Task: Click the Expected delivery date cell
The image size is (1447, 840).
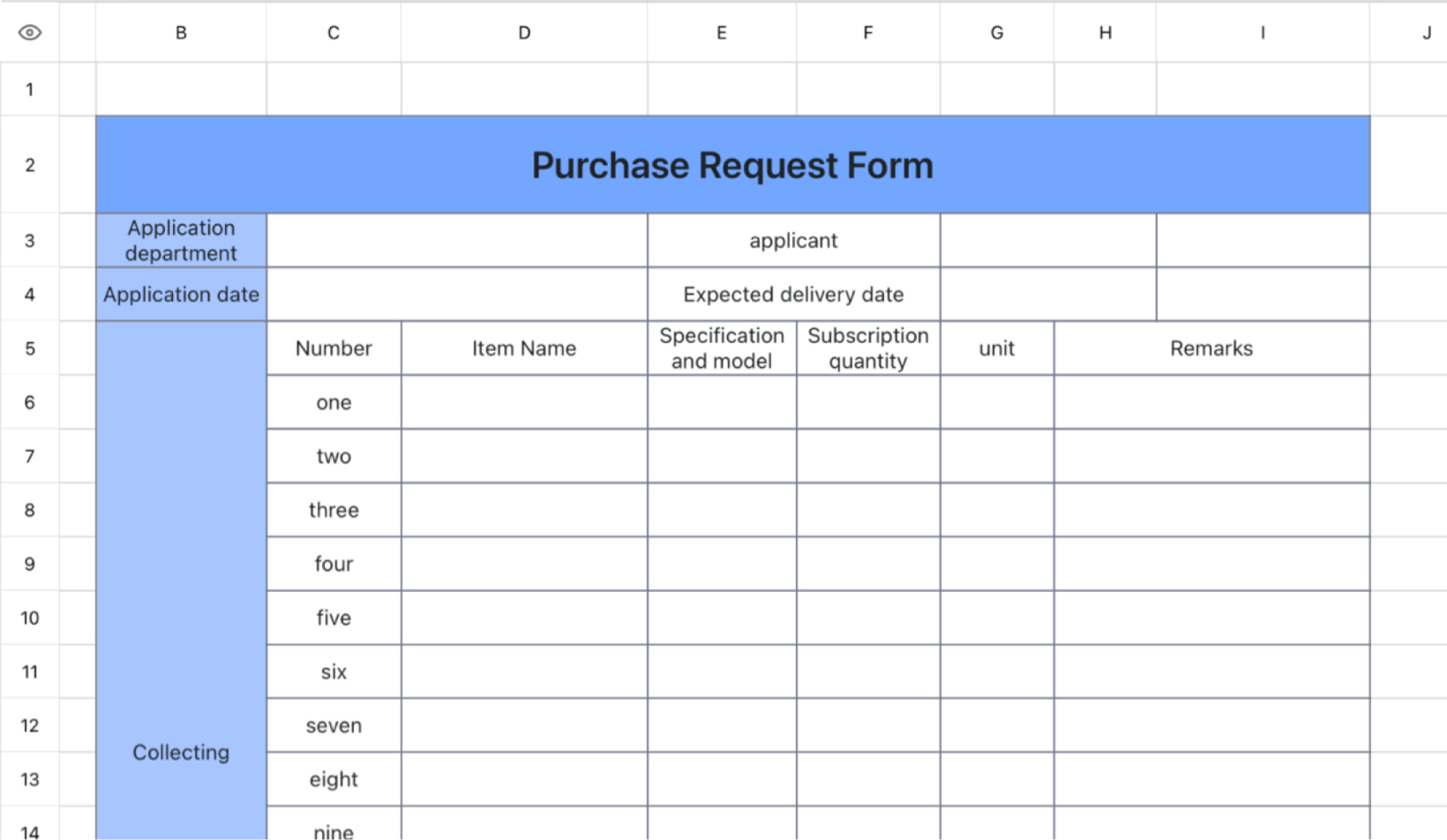Action: [x=793, y=295]
